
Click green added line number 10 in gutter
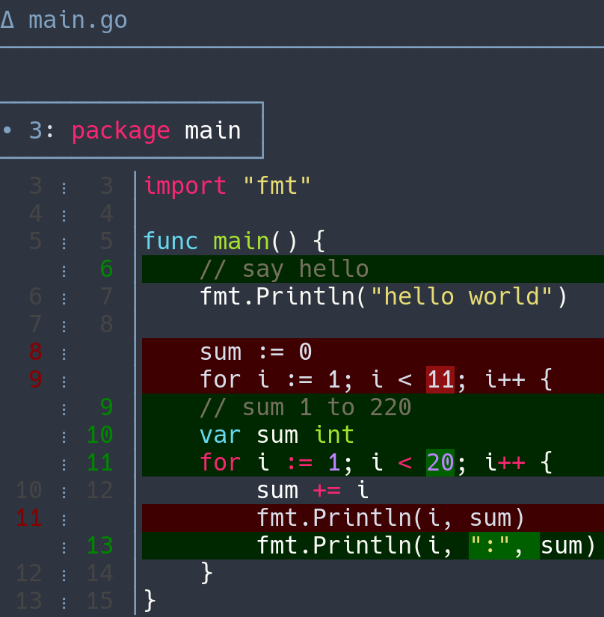coord(100,435)
